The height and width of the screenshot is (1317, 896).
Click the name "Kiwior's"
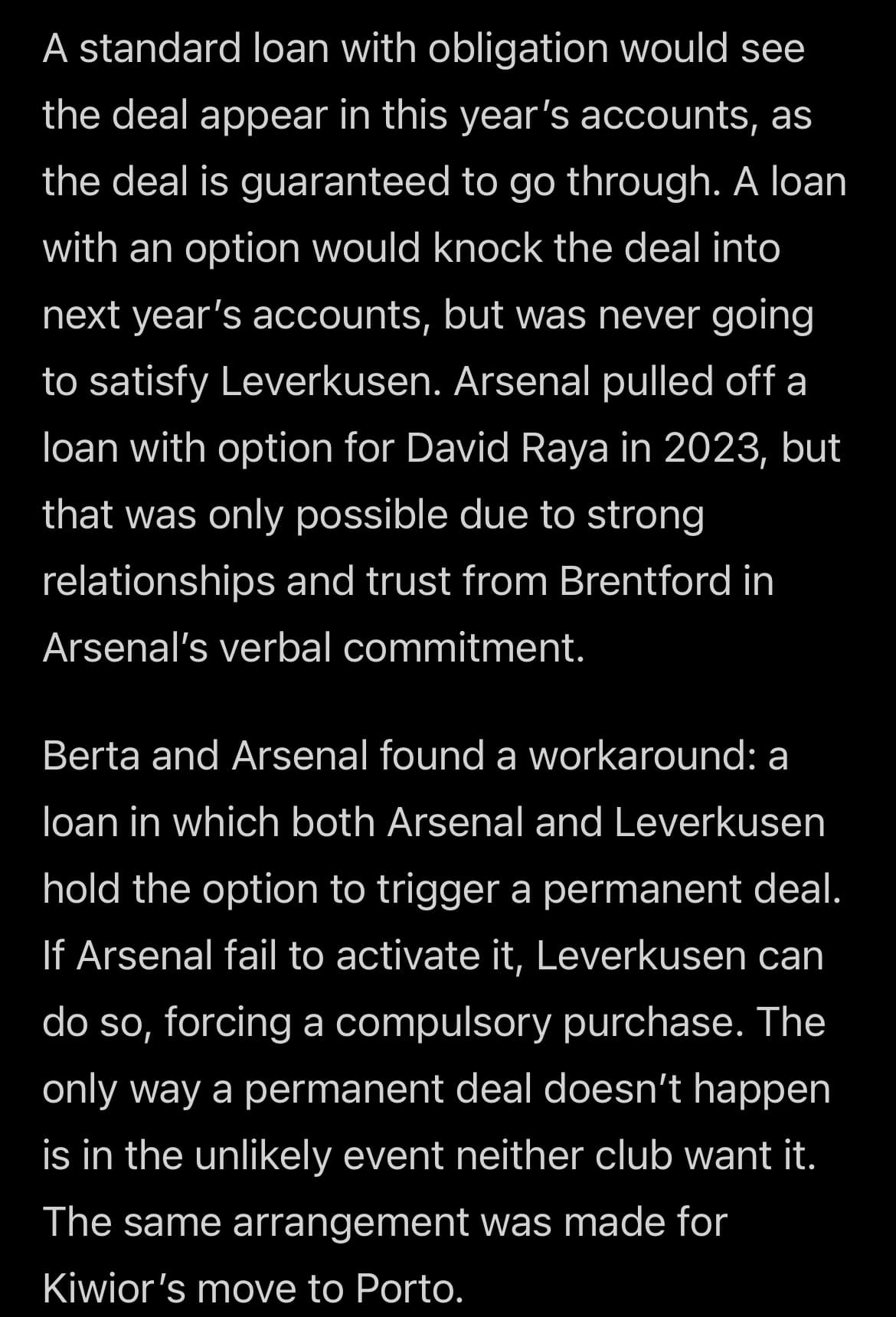pos(114,1289)
